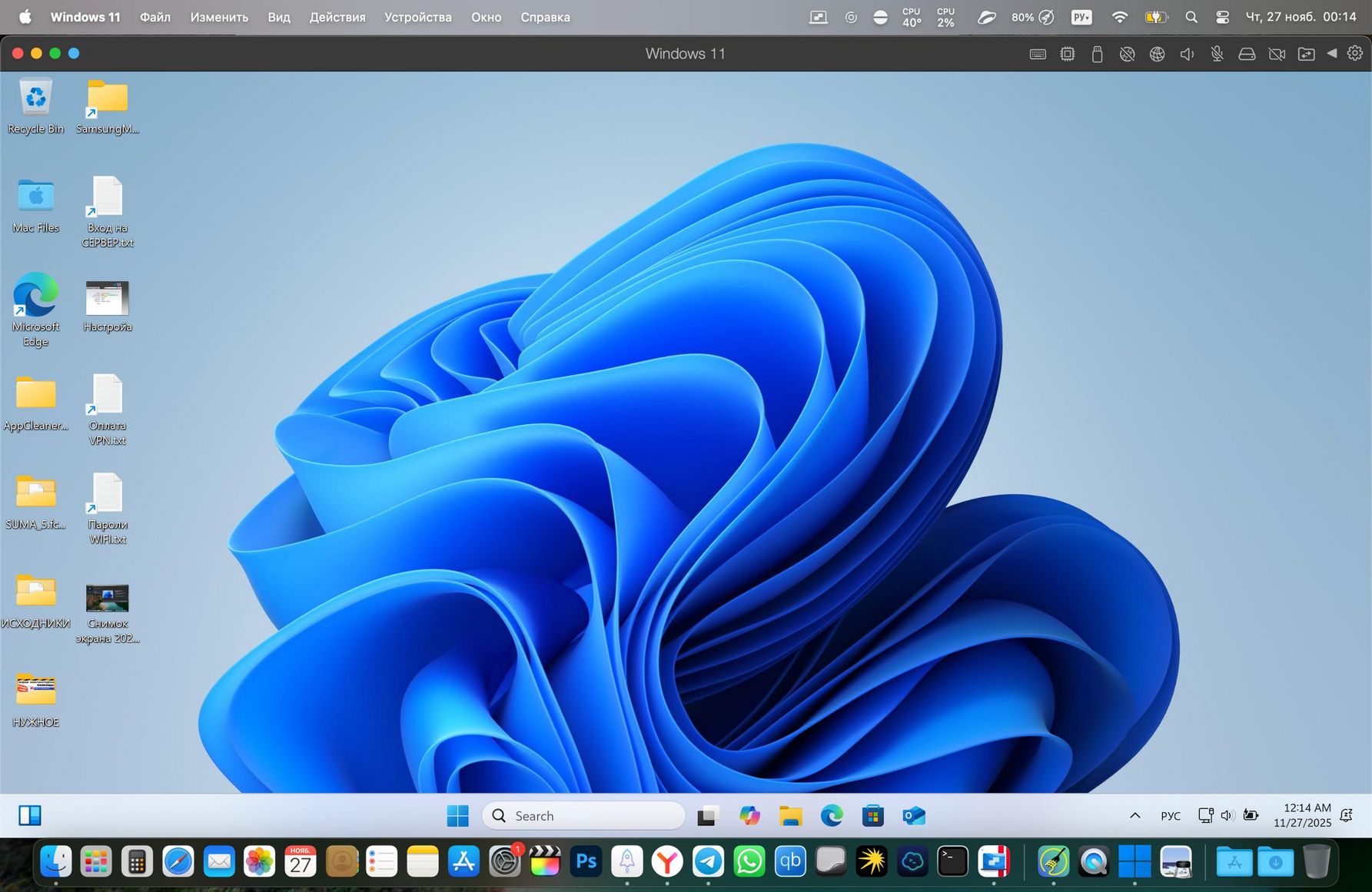Viewport: 1372px width, 892px height.
Task: Open the USB devices icon in Parallels toolbar
Action: point(1097,54)
